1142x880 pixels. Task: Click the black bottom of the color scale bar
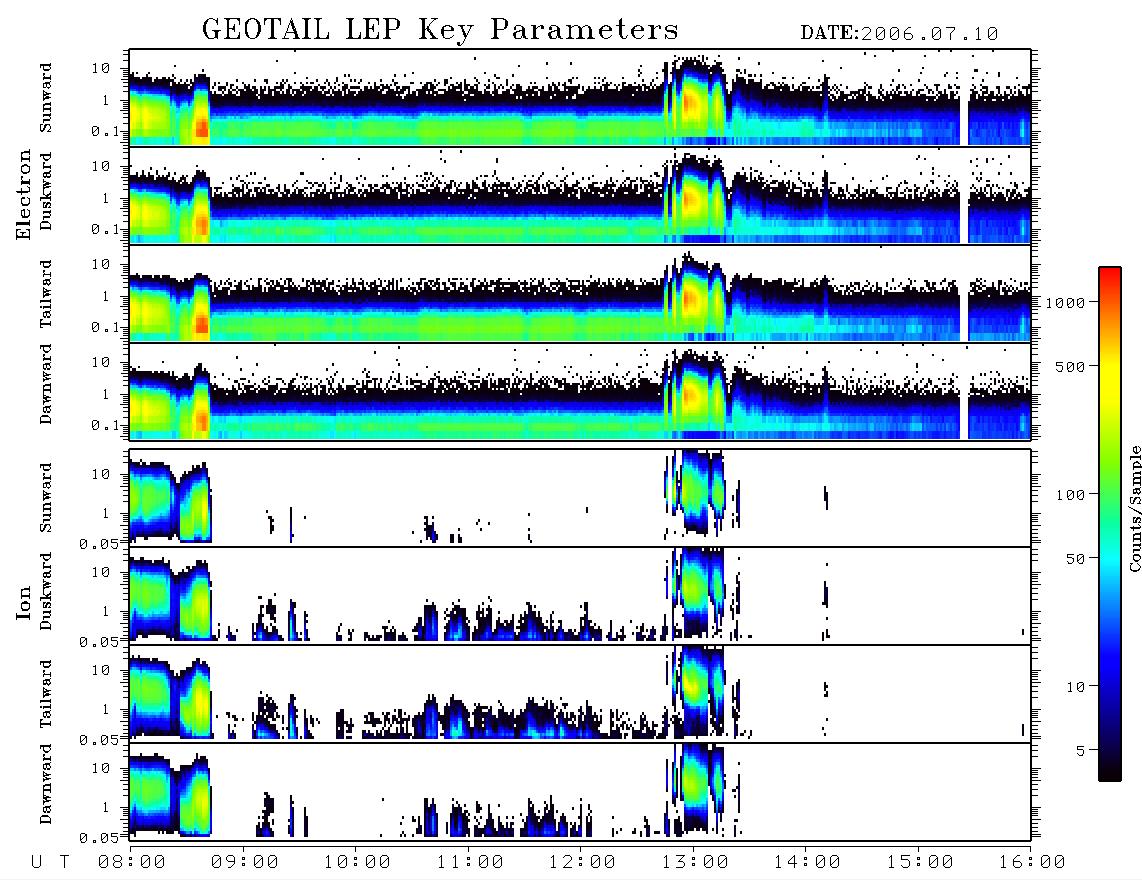tap(1110, 769)
